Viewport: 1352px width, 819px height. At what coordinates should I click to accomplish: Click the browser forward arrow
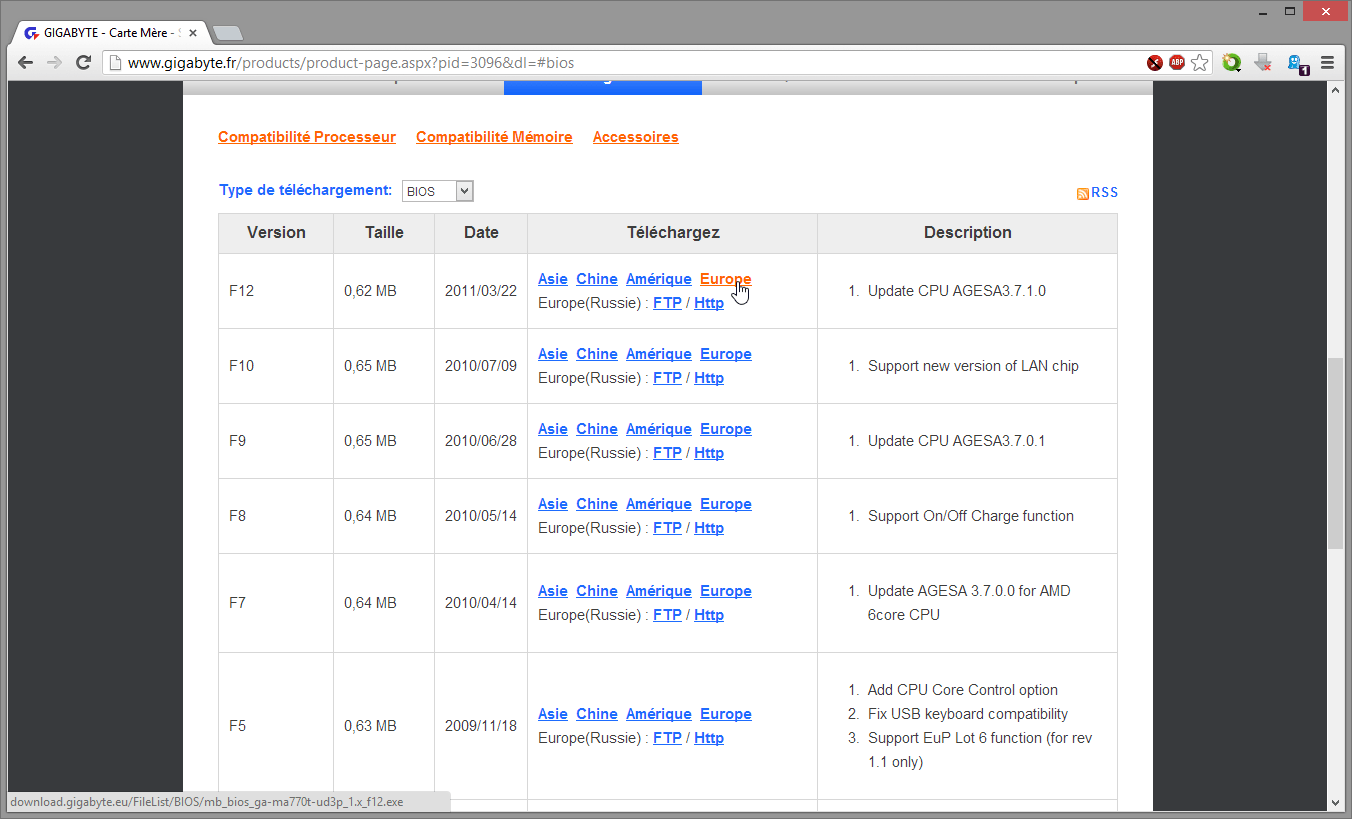point(55,62)
